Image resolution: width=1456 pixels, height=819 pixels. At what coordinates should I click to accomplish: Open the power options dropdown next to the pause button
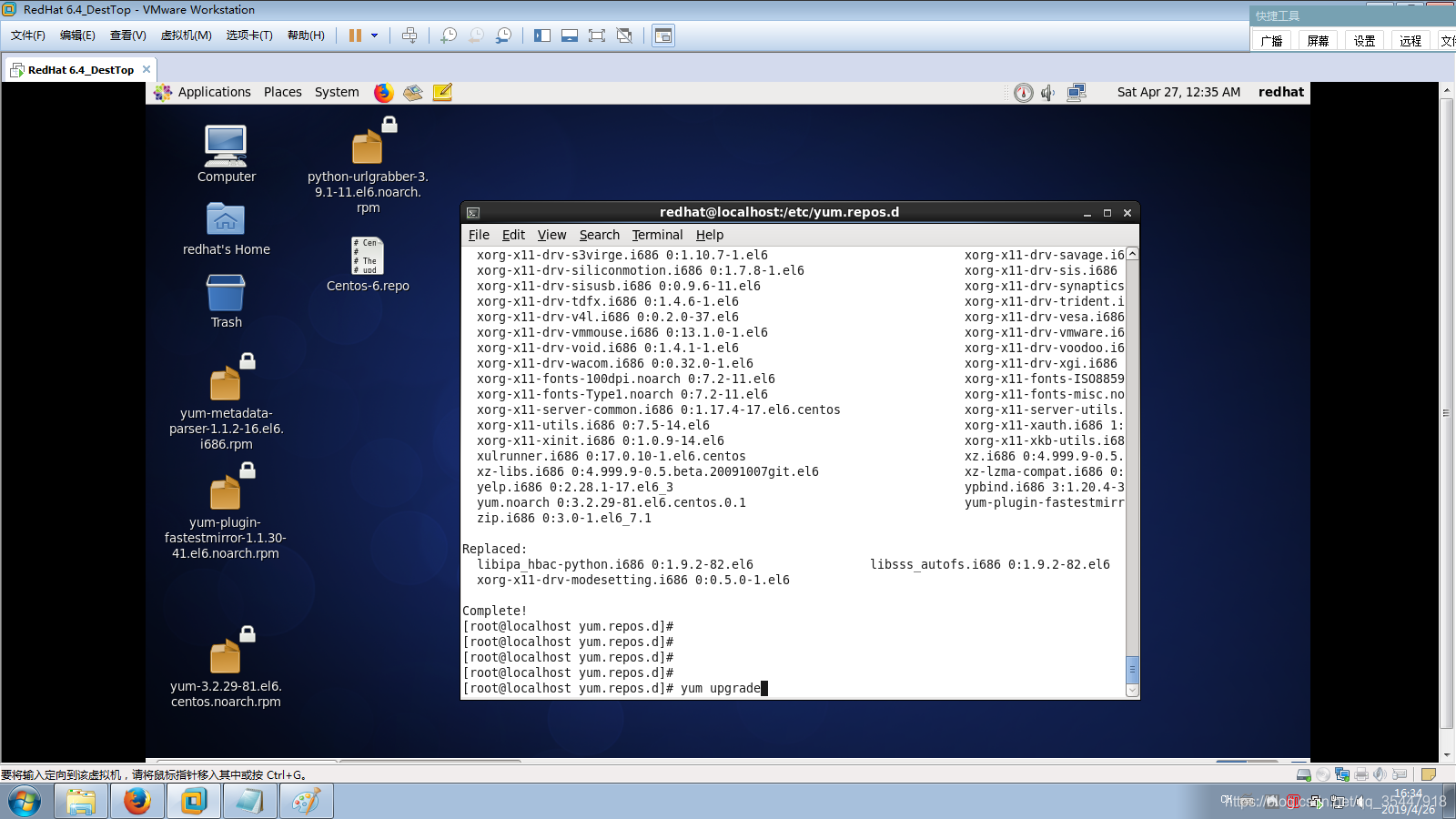pyautogui.click(x=373, y=36)
